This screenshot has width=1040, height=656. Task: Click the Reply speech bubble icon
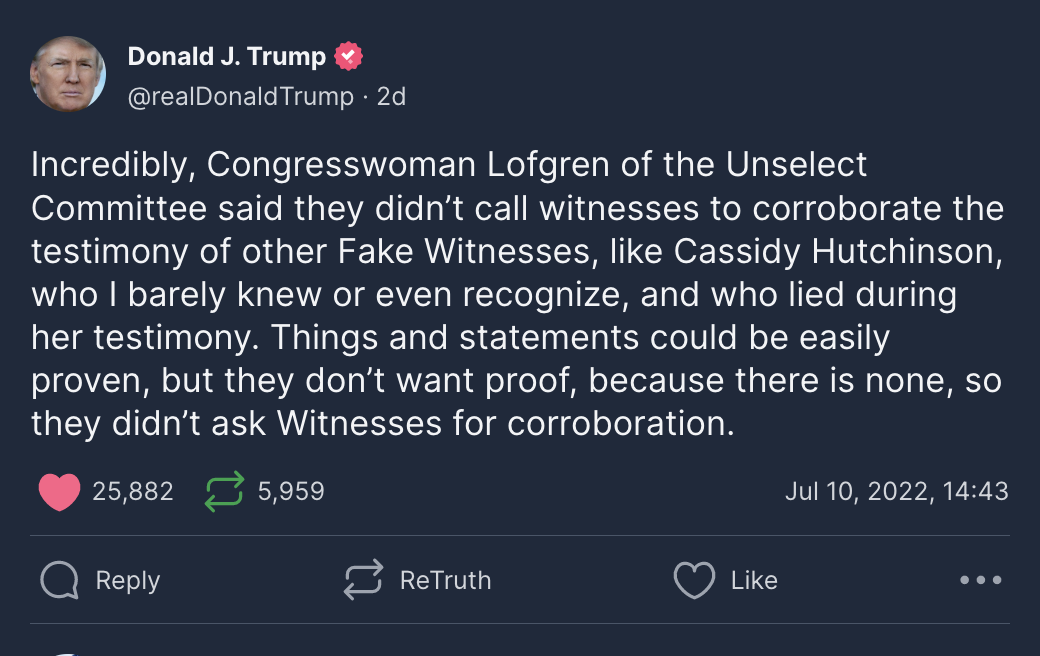(x=60, y=580)
